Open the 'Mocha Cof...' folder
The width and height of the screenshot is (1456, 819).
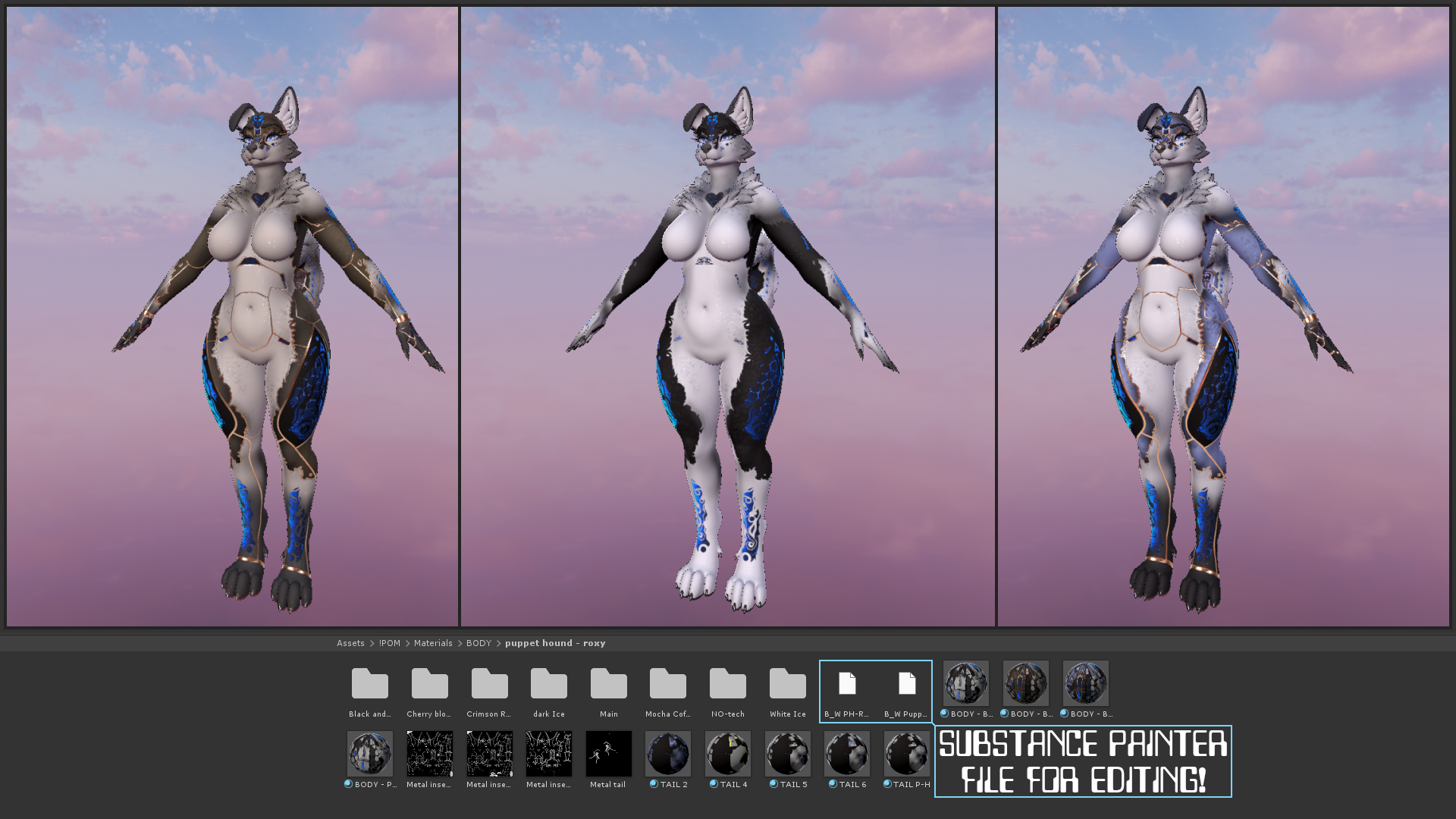coord(668,684)
